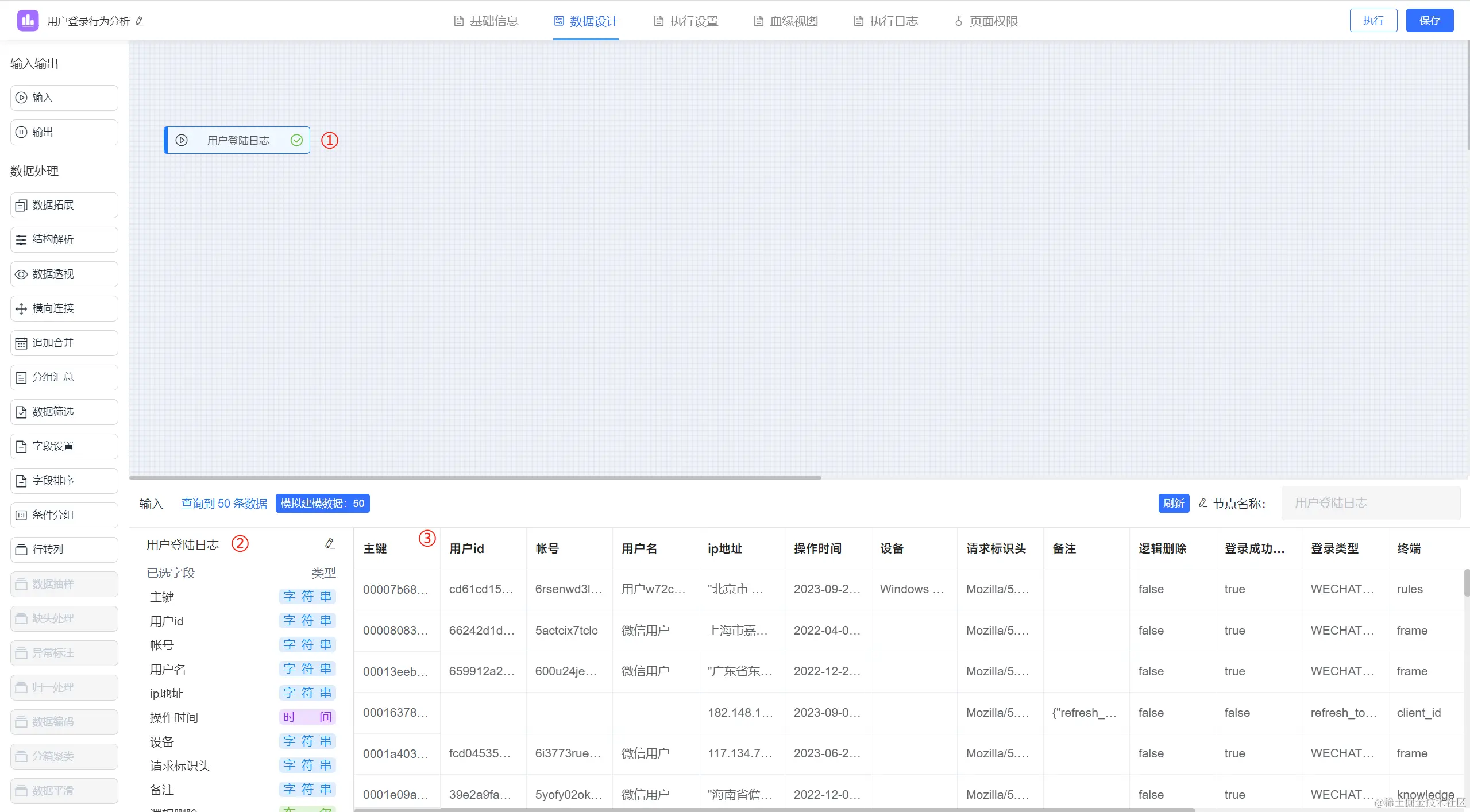1470x812 pixels.
Task: Click the blue 刷新 button
Action: [x=1173, y=503]
